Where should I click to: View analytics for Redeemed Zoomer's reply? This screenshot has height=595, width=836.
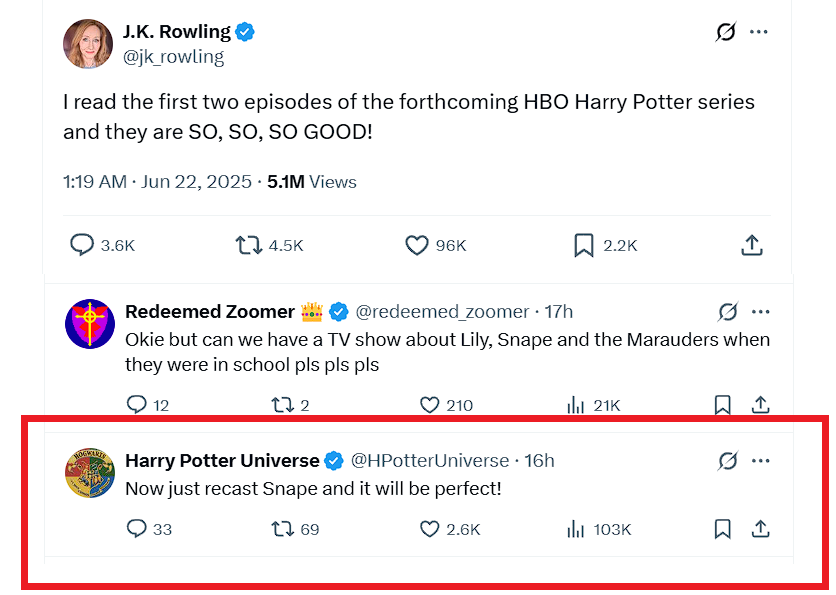[x=576, y=405]
